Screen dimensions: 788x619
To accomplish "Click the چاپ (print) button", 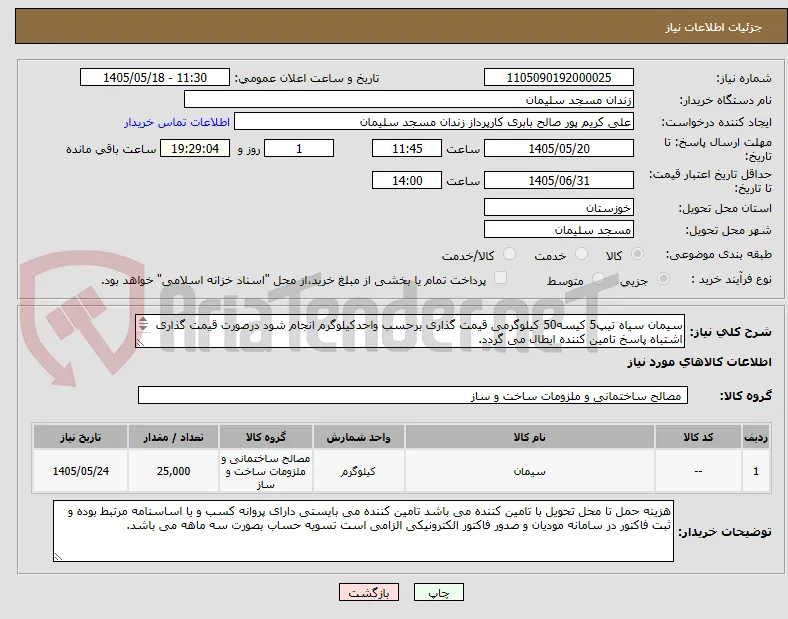I will point(438,592).
